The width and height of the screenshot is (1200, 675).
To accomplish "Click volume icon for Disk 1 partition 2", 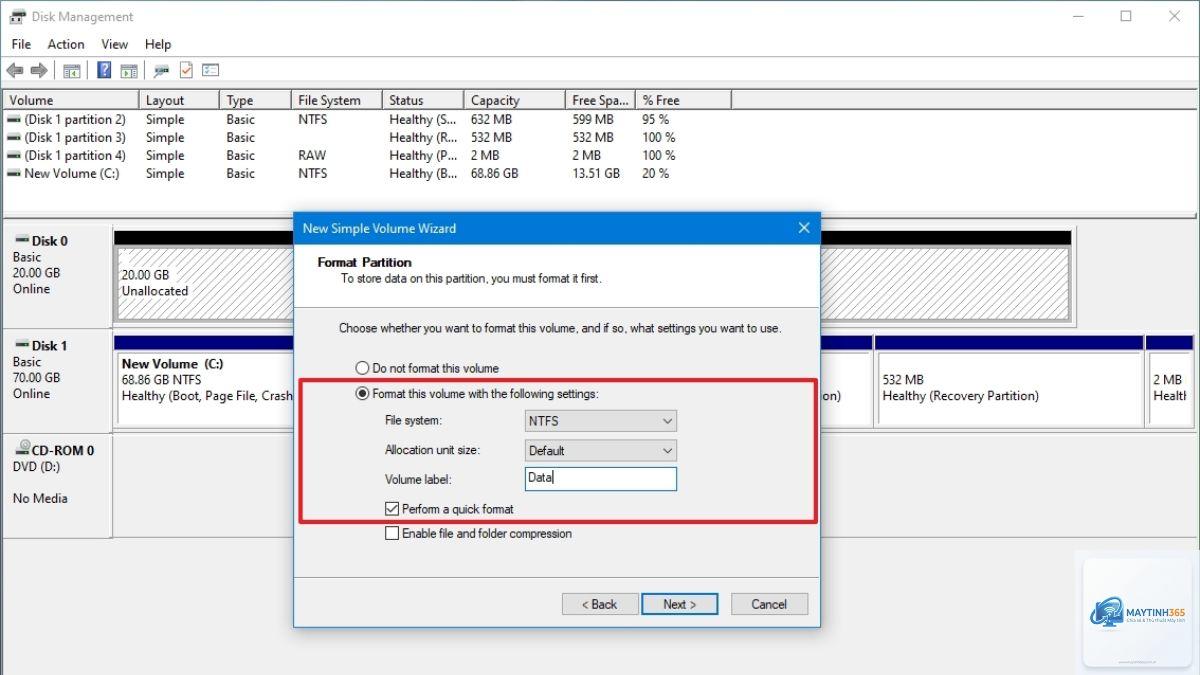I will tap(13, 119).
